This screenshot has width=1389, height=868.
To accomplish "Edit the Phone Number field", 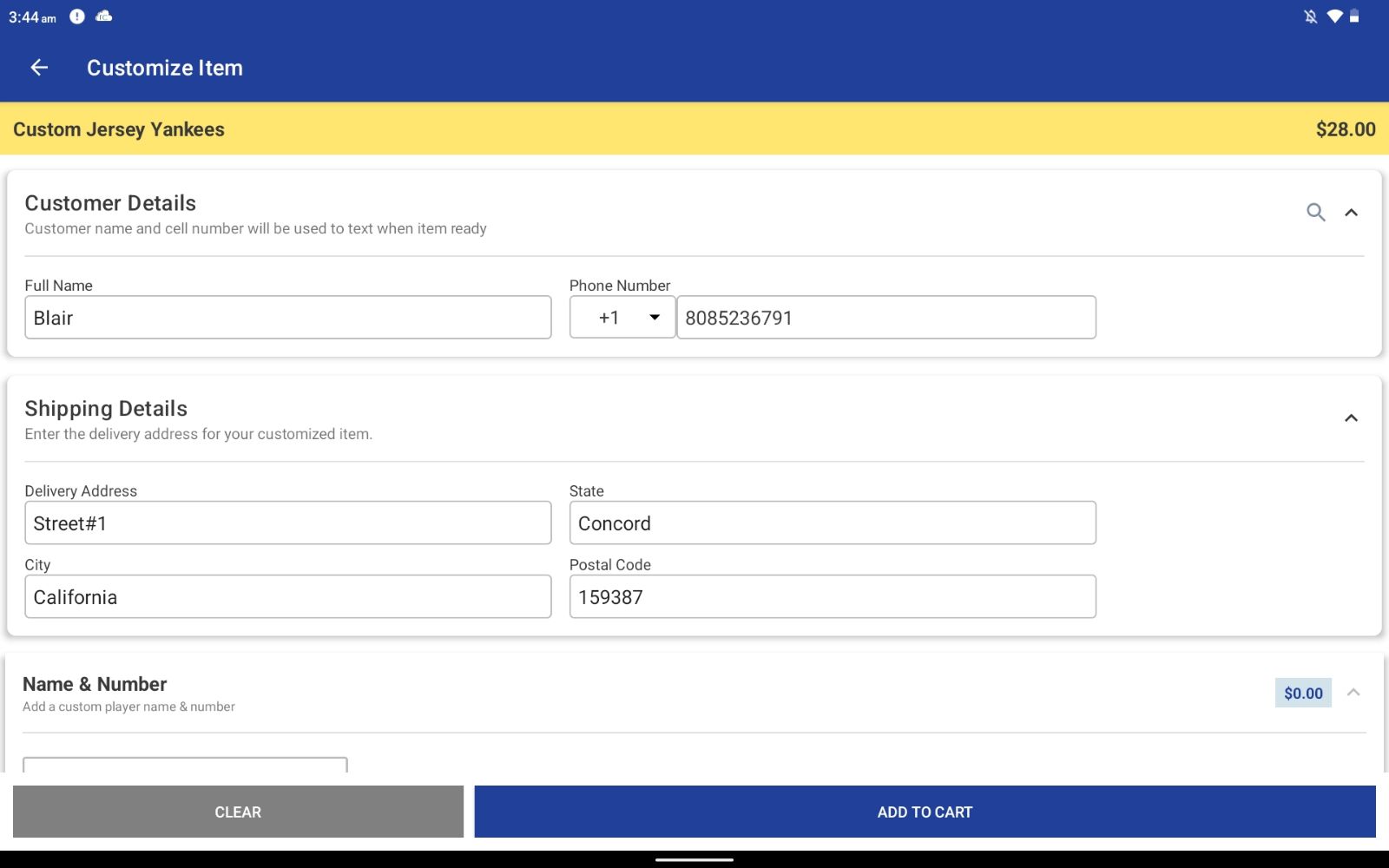I will (x=886, y=318).
